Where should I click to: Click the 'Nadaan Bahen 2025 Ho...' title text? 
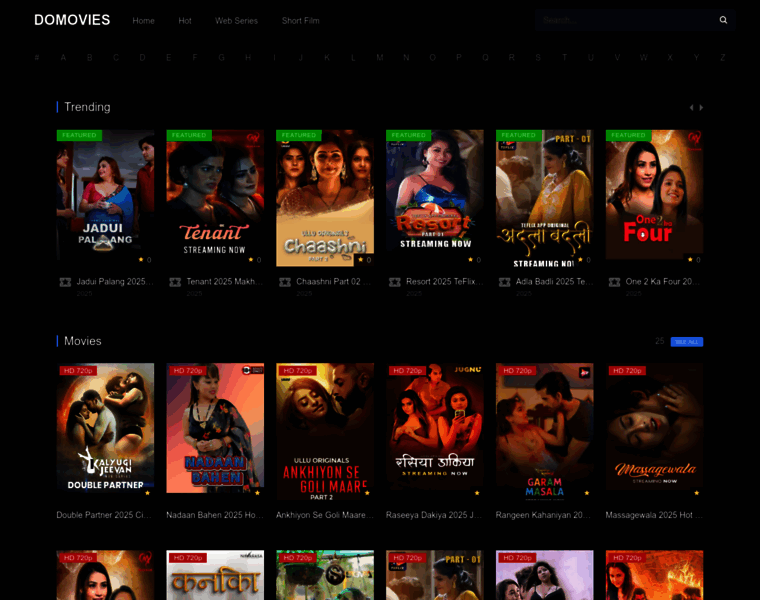coord(215,515)
